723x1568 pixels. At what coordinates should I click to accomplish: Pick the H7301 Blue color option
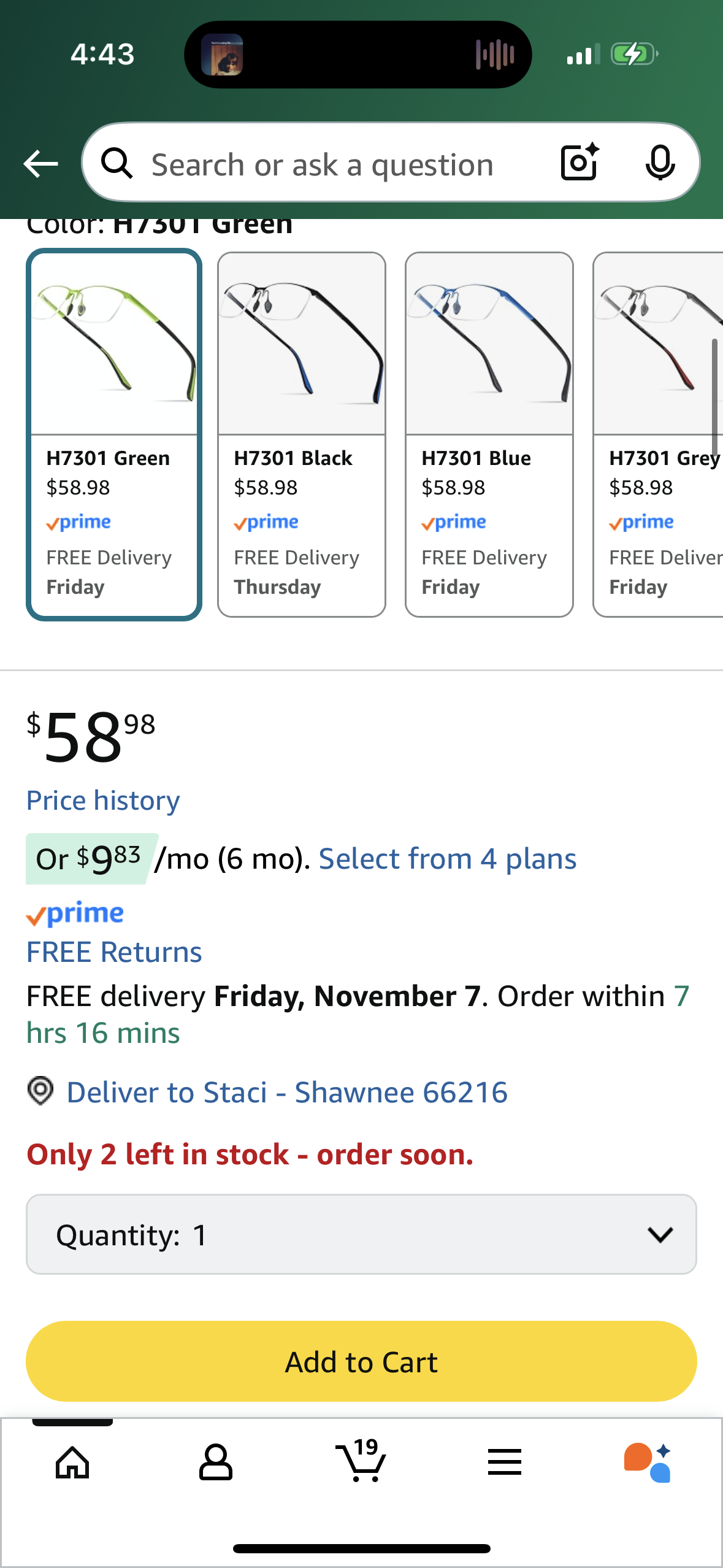[489, 434]
